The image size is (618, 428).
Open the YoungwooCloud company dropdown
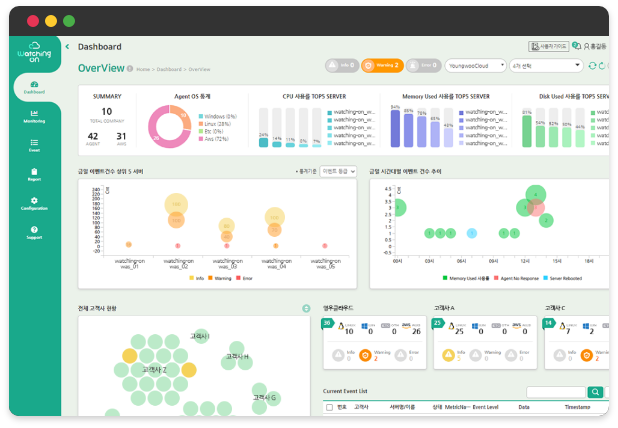point(474,66)
